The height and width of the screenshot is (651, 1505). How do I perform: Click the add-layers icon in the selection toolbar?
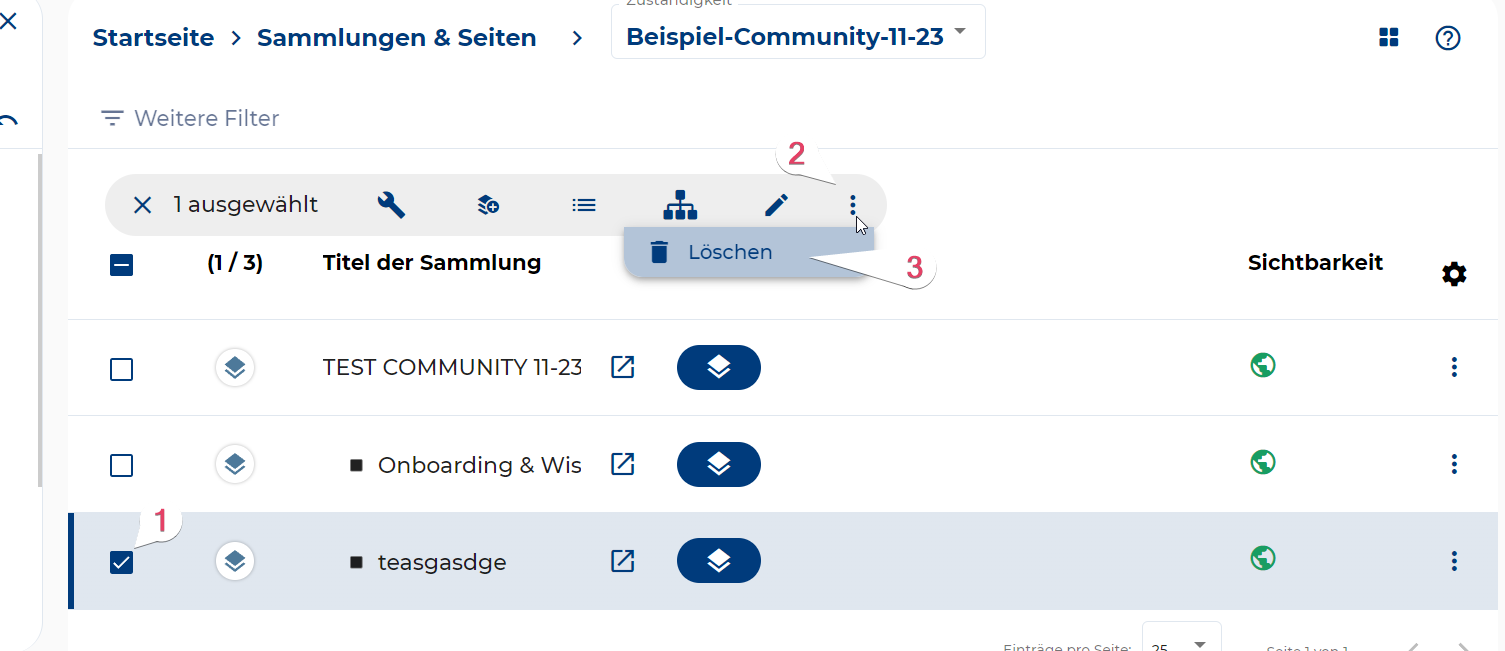pos(488,205)
